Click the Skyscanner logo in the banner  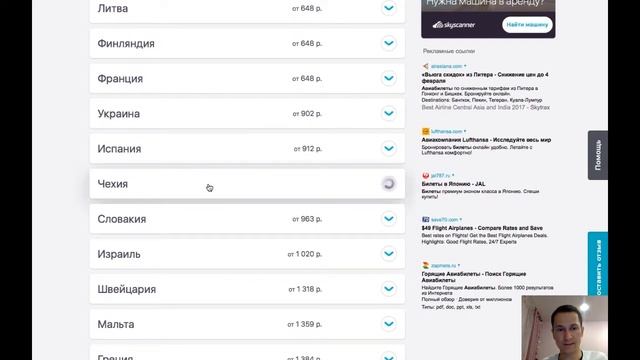pyautogui.click(x=453, y=25)
